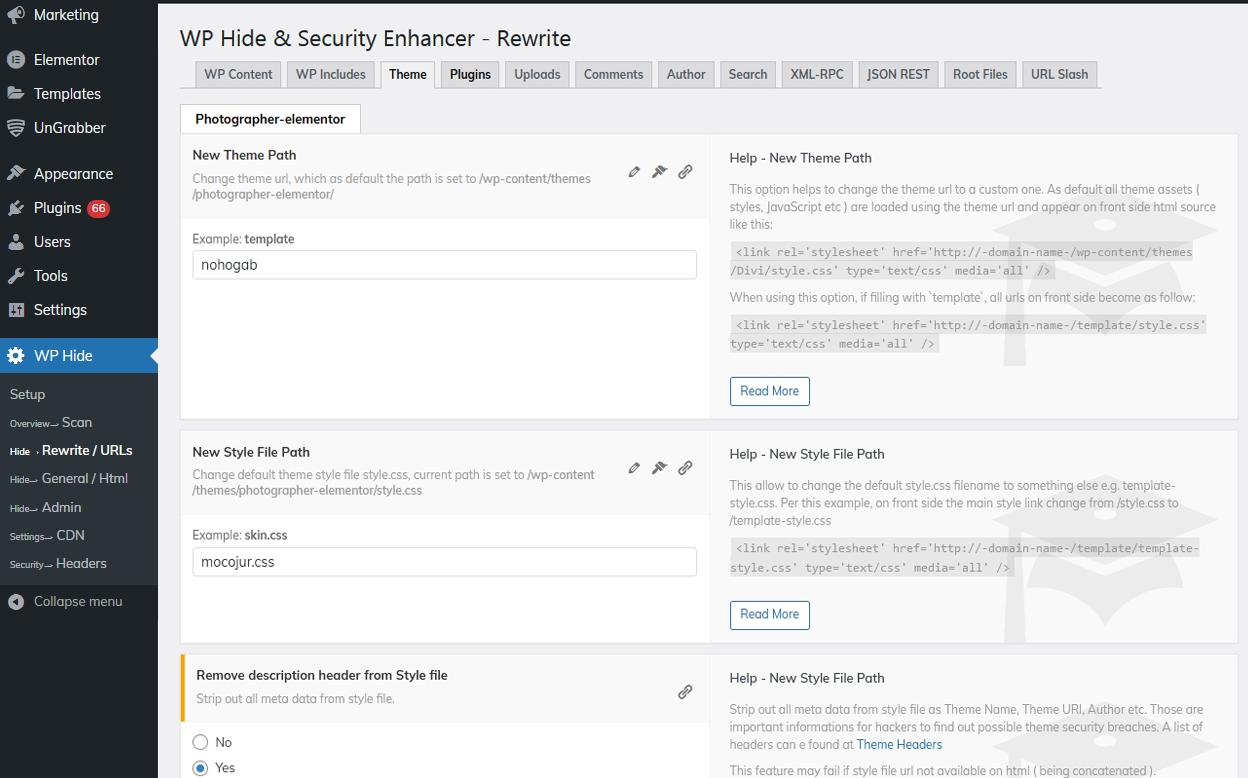Open the XML-RPC tab
This screenshot has height=778, width=1248.
point(817,74)
